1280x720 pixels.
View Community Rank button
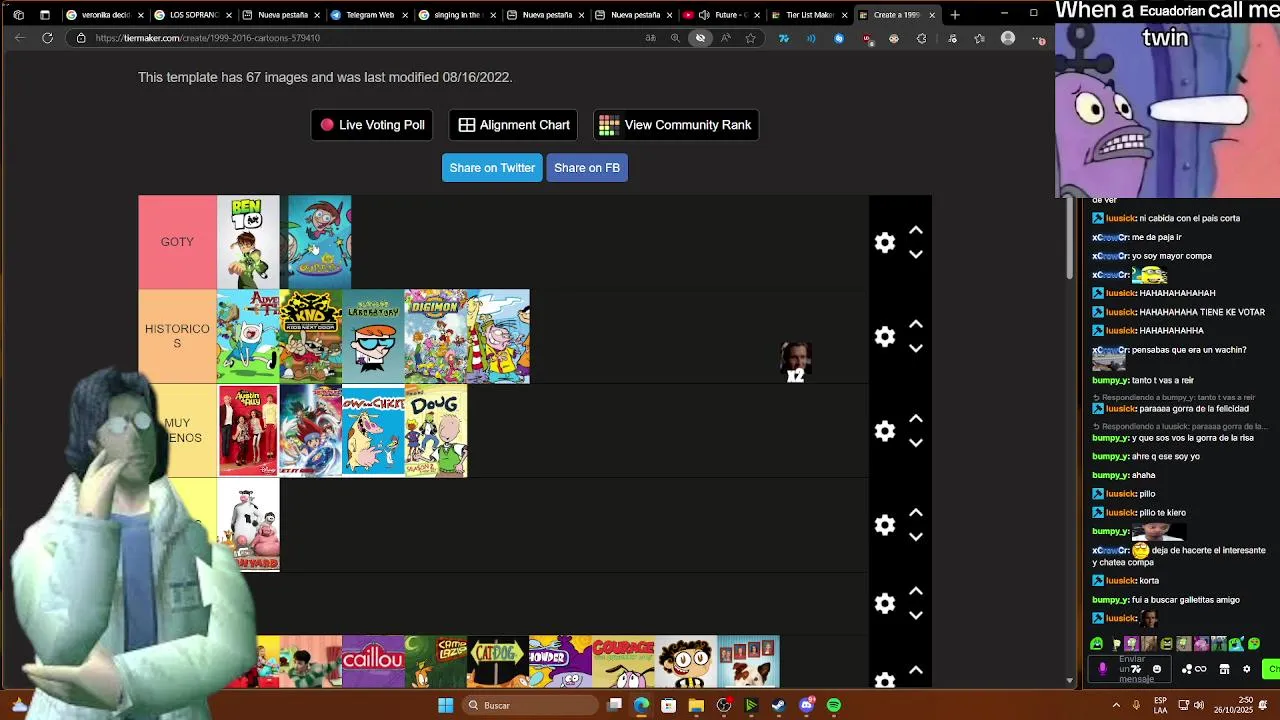click(x=676, y=125)
